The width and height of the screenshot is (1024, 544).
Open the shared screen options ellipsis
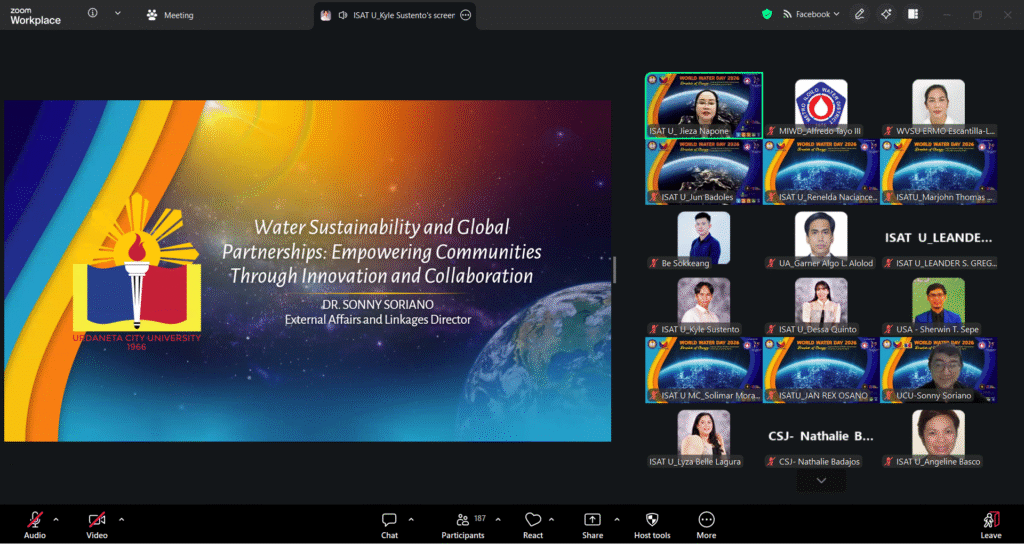[x=465, y=15]
